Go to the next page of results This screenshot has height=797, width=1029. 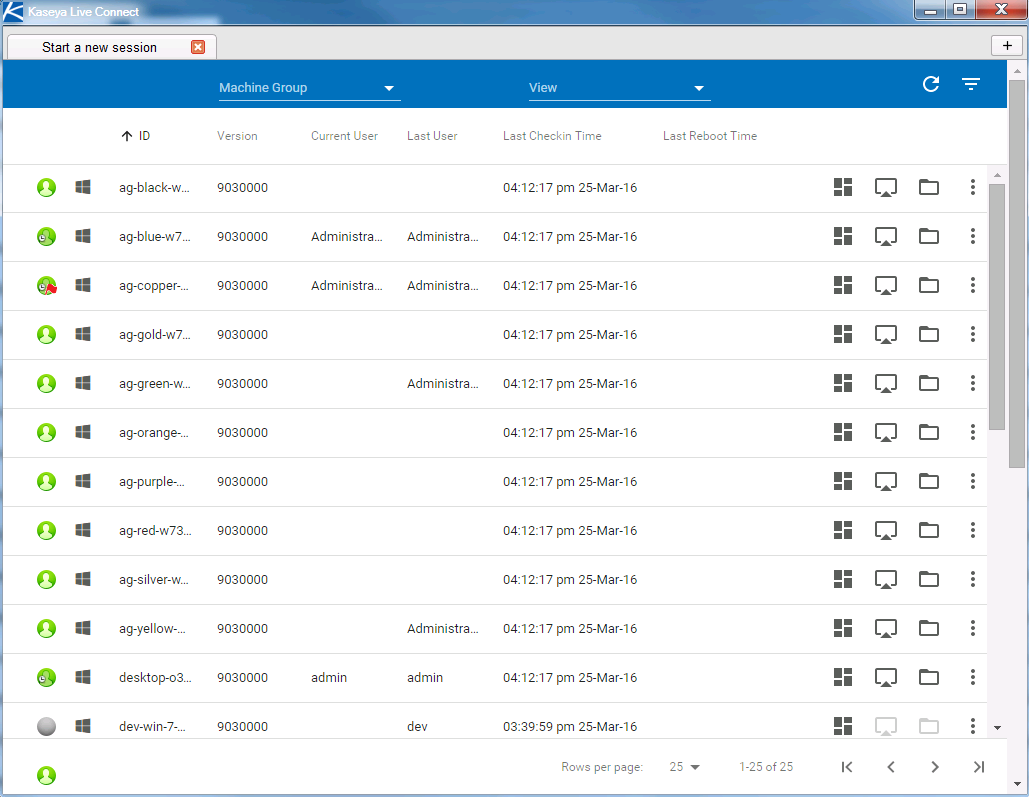[935, 767]
